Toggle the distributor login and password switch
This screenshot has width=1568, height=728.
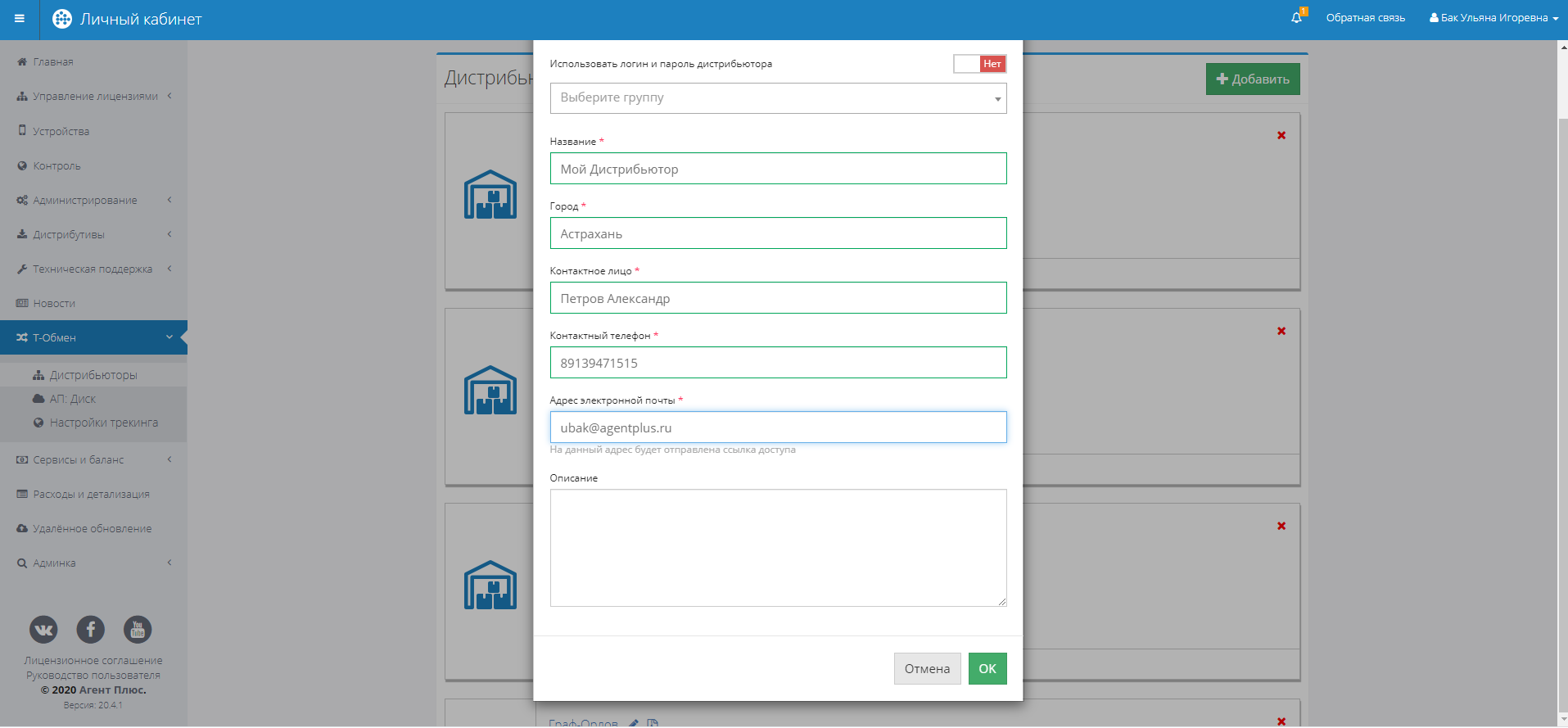pyautogui.click(x=979, y=64)
